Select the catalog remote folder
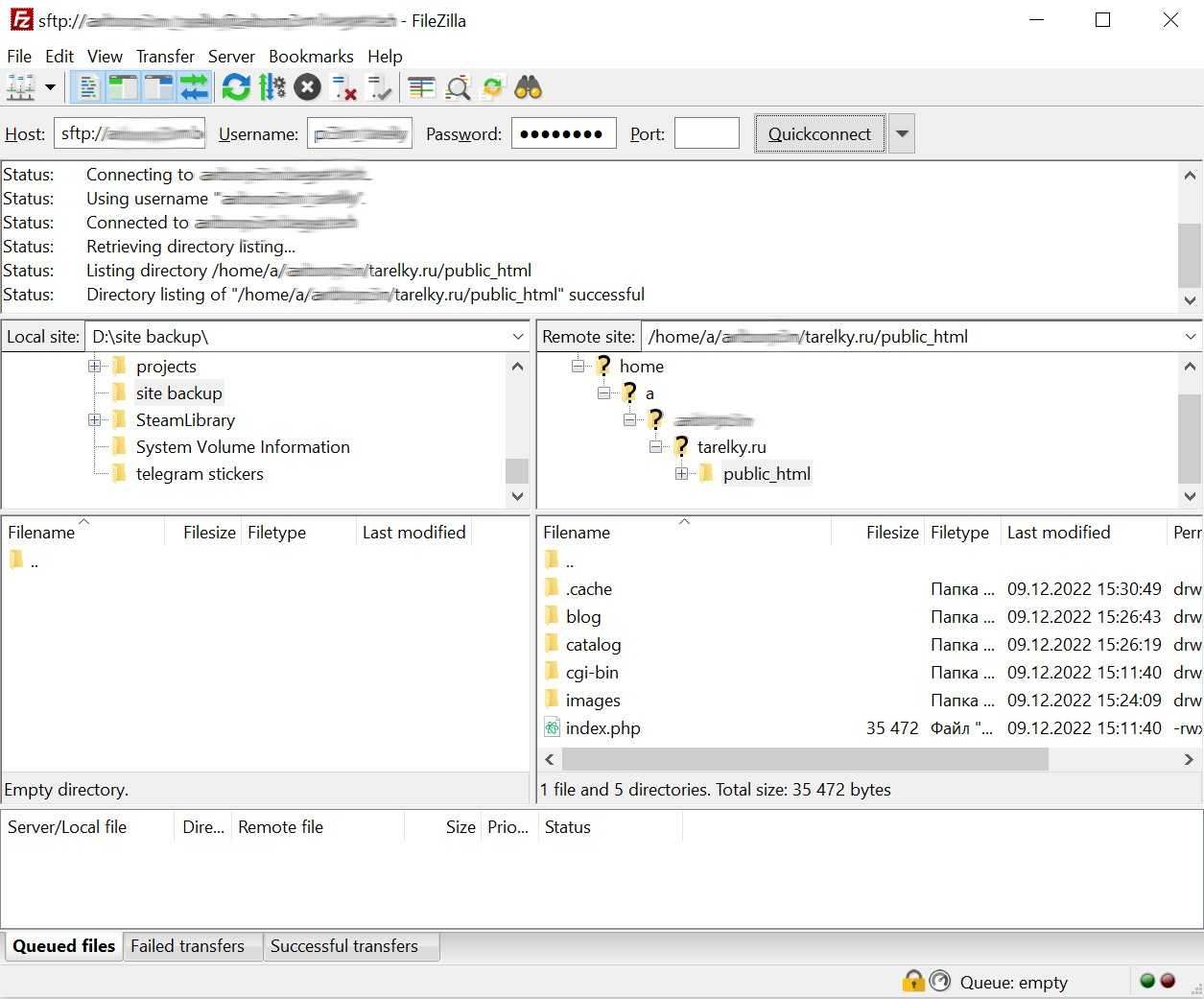 [x=593, y=645]
